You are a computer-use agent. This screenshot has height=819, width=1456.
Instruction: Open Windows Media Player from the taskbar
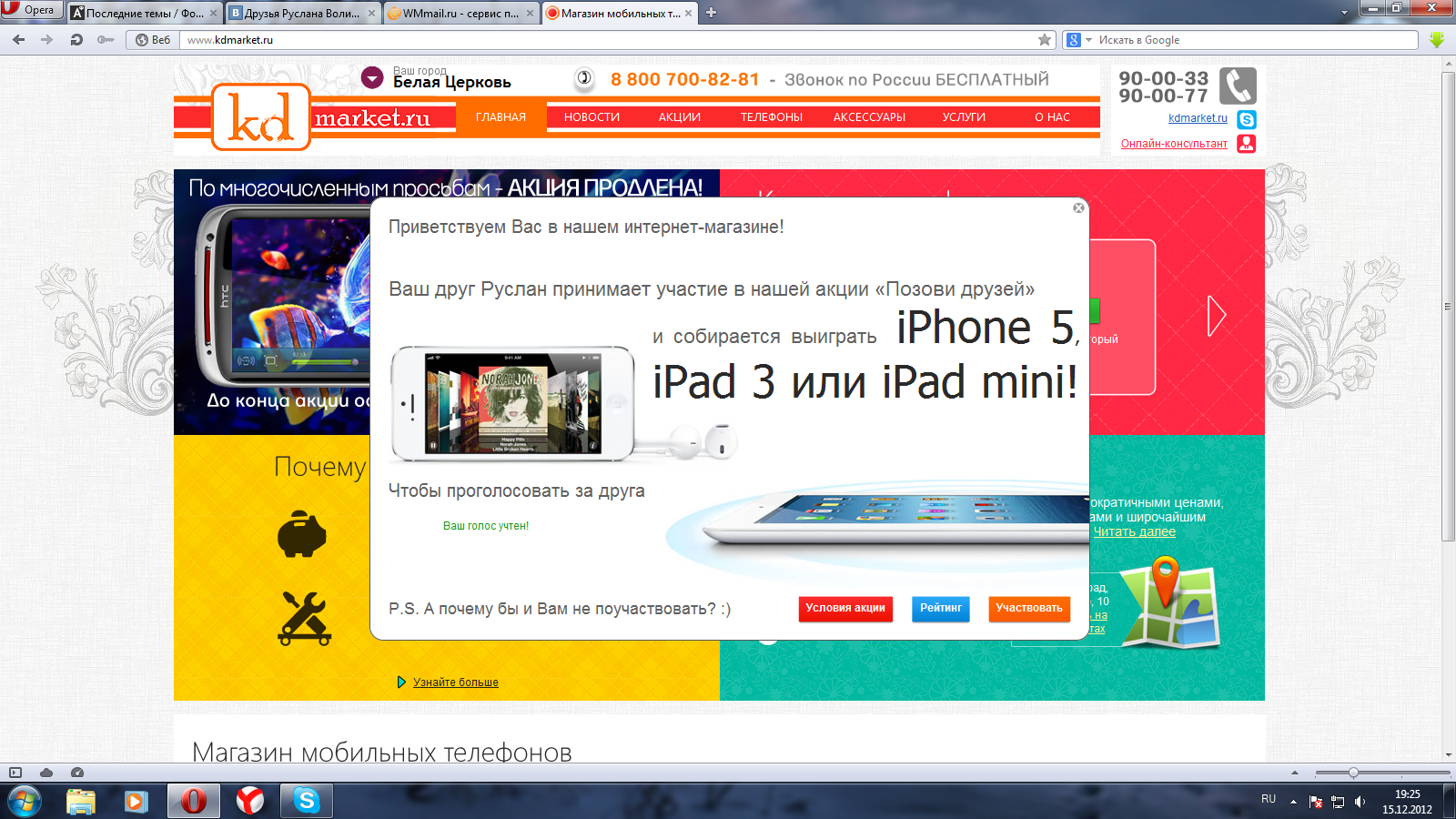tap(136, 802)
